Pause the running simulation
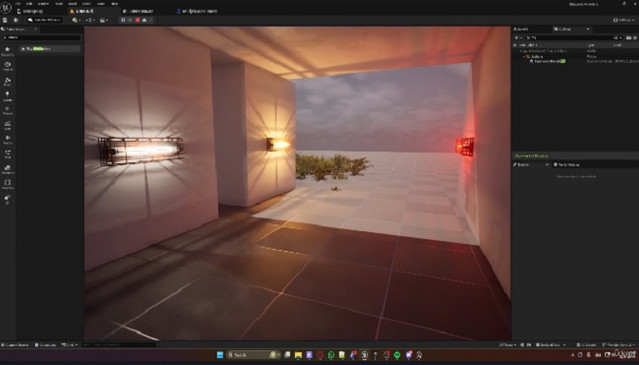Viewport: 639px width, 365px height. [x=123, y=20]
